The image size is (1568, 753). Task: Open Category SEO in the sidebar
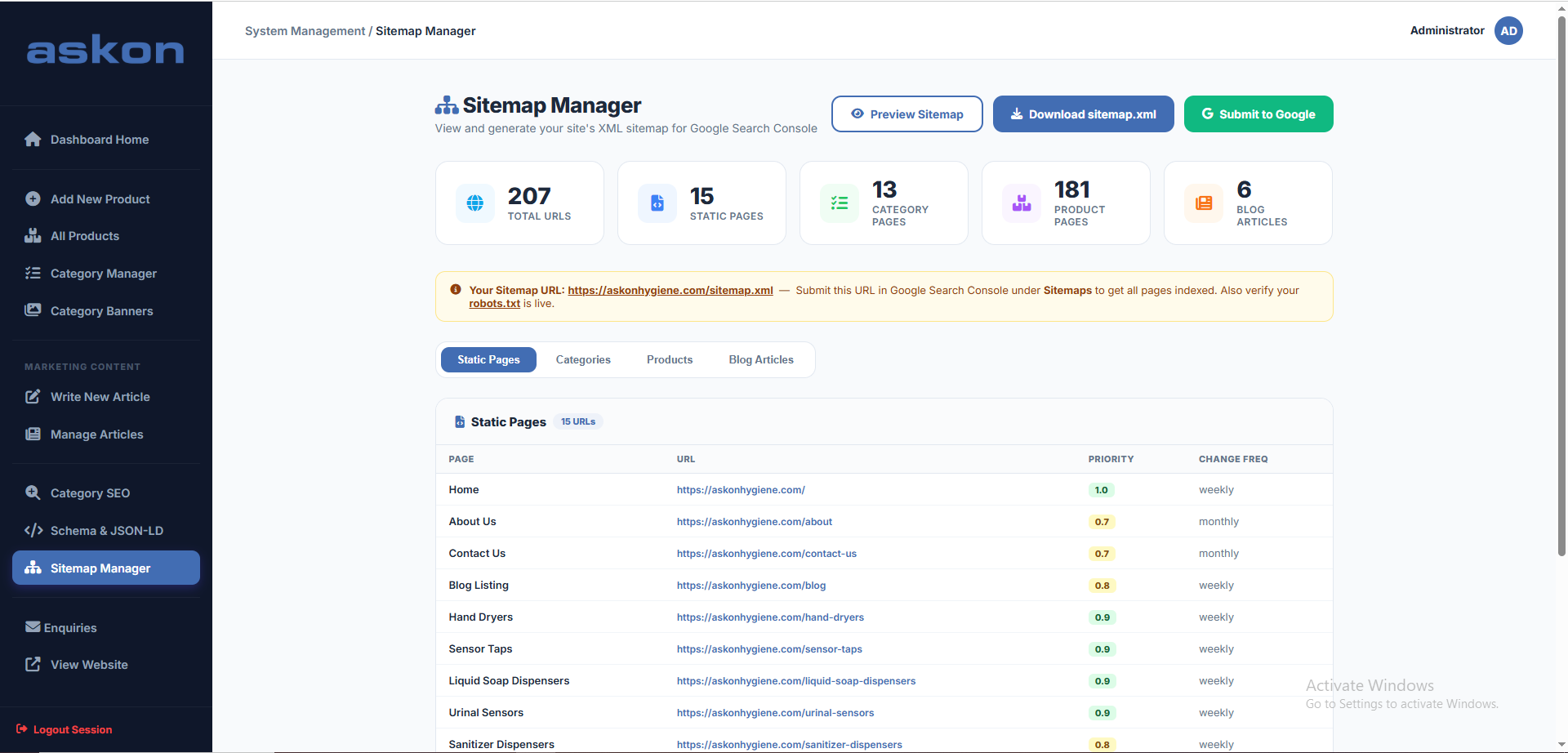click(x=106, y=492)
